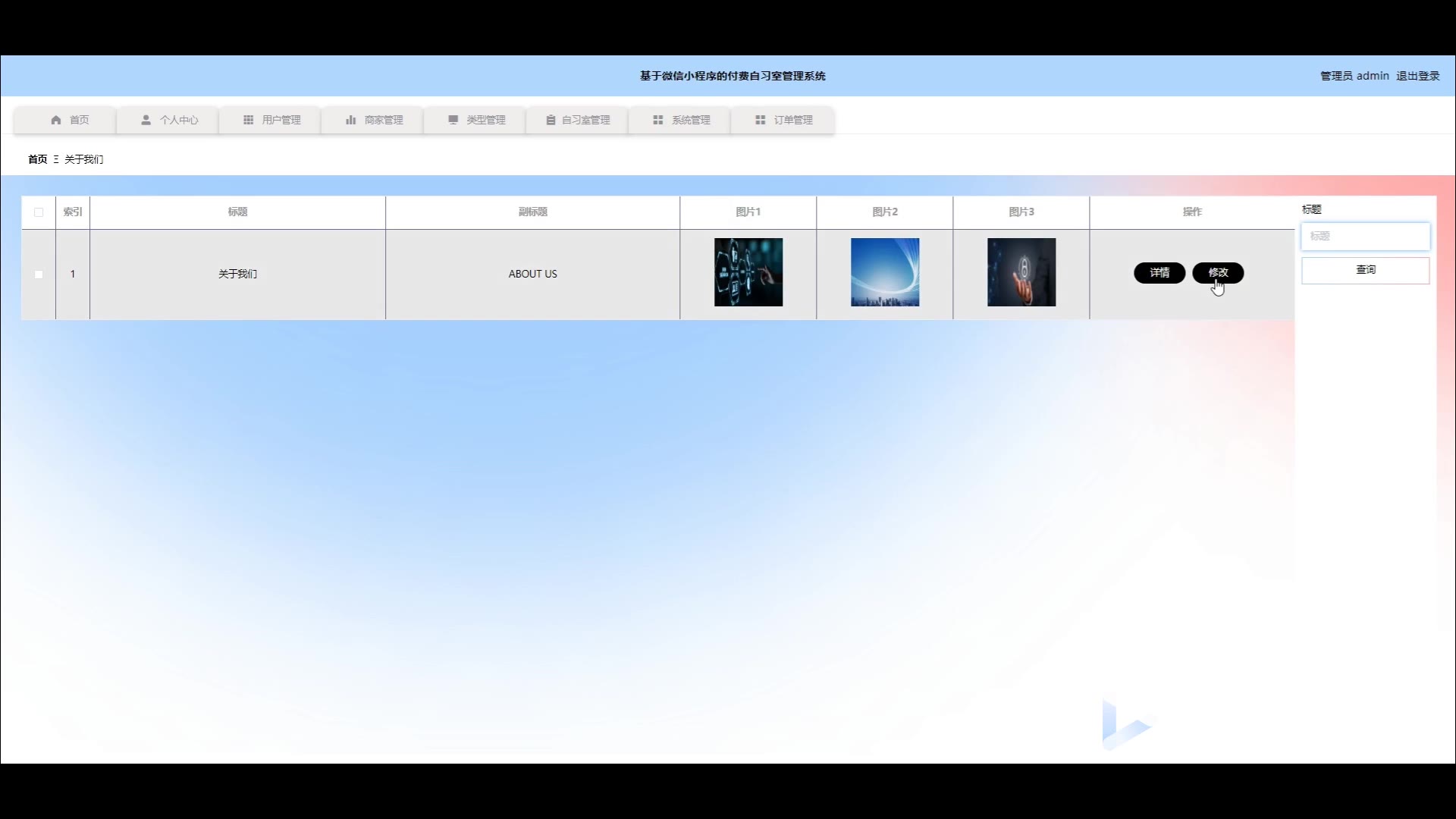
Task: Click the 查询 search button
Action: (x=1365, y=270)
